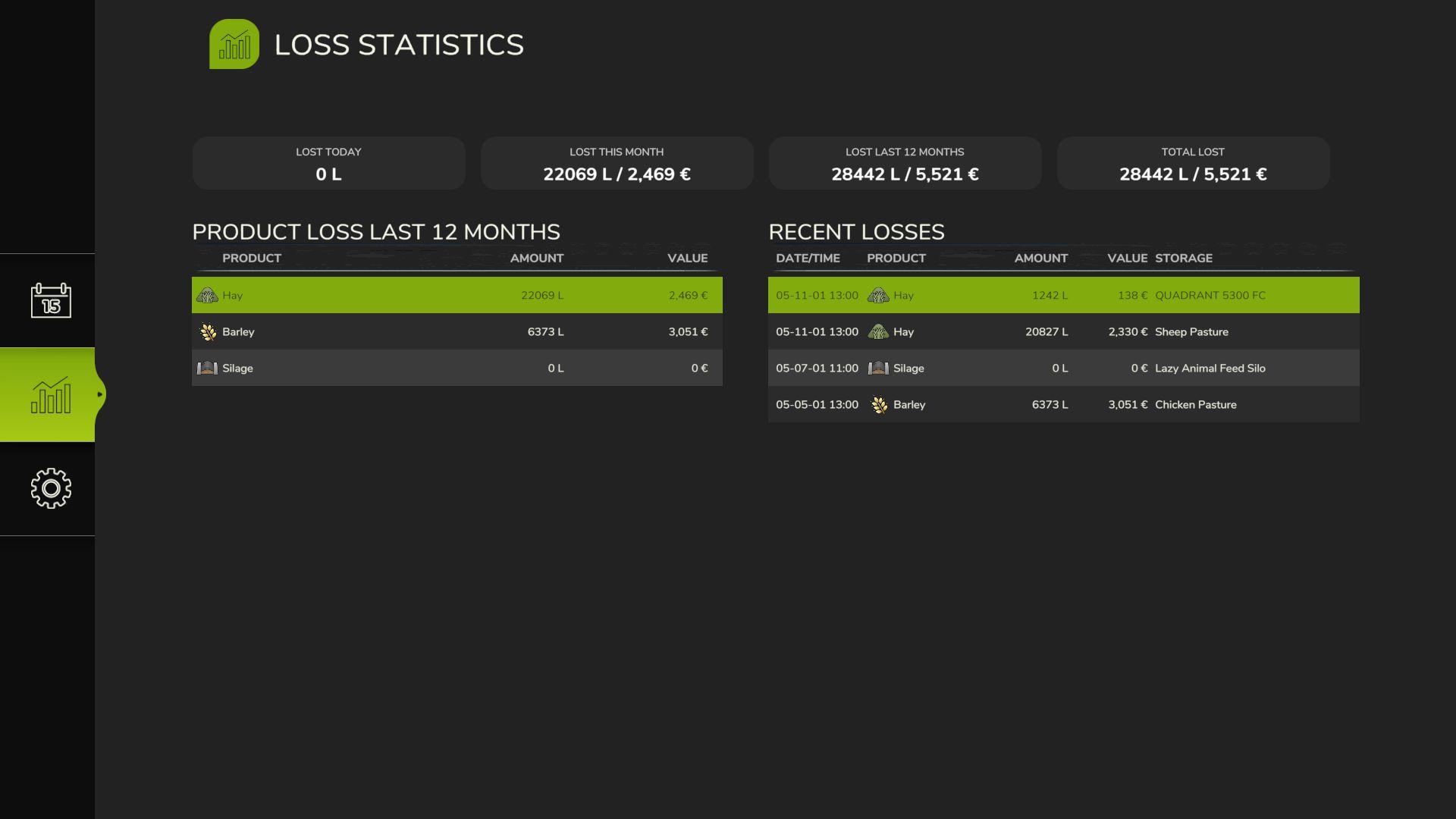Select the Chicken Pasture recent loss entry

pos(1063,405)
